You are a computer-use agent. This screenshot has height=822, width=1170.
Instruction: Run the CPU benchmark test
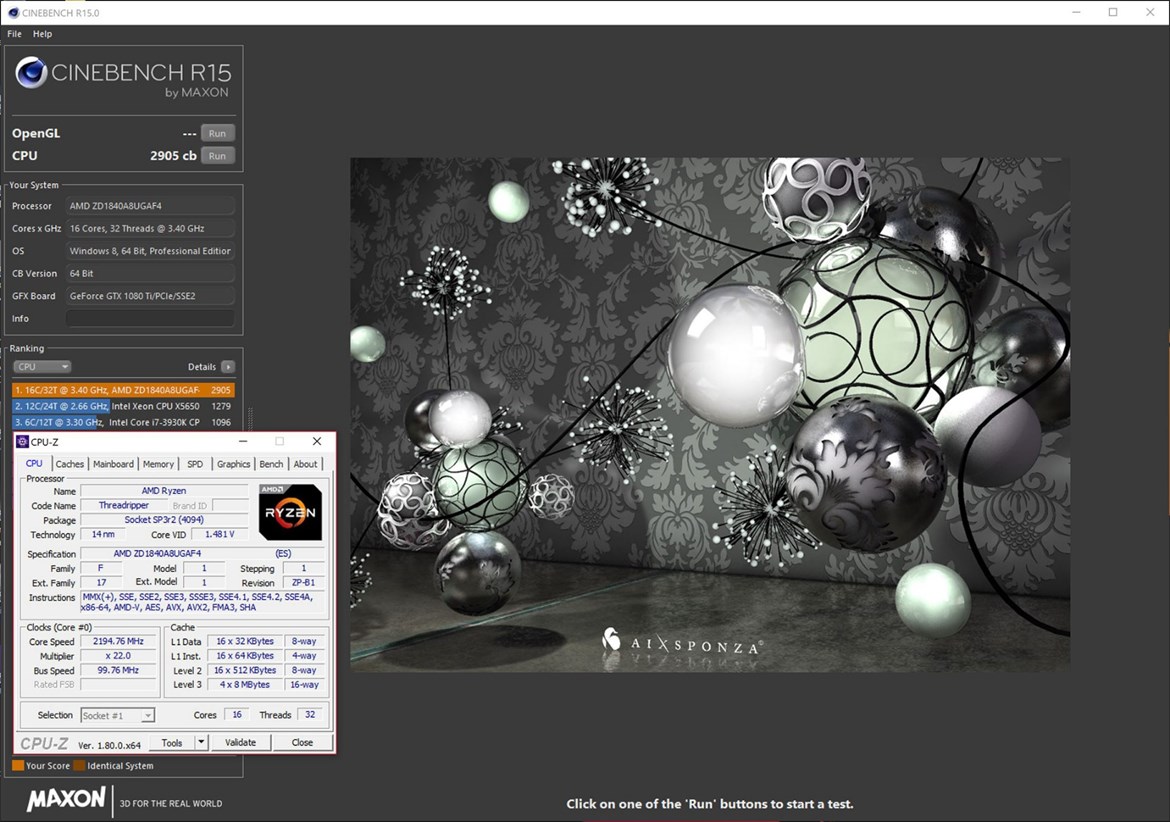point(217,156)
